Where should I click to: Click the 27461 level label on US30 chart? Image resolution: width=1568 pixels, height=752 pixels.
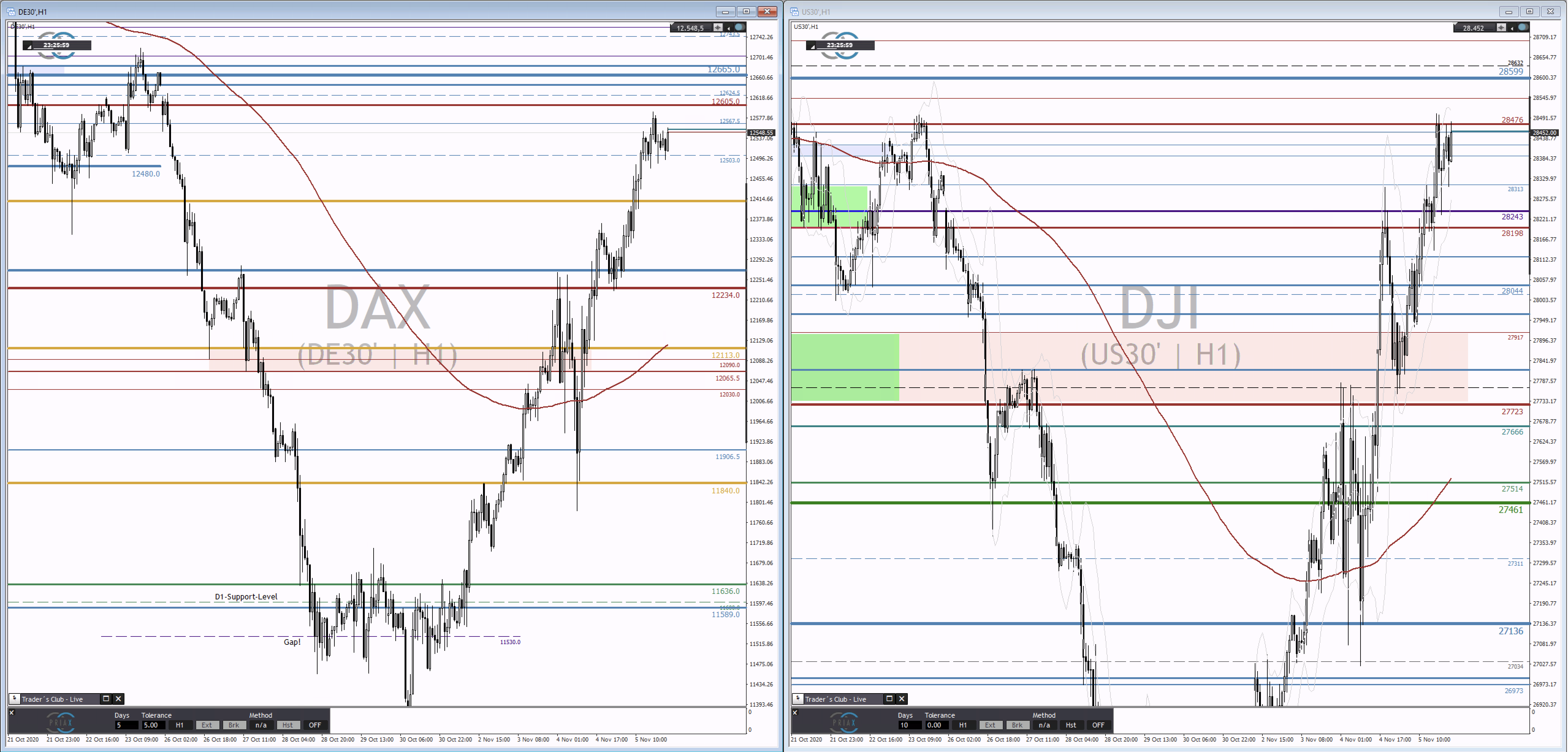(x=1511, y=510)
